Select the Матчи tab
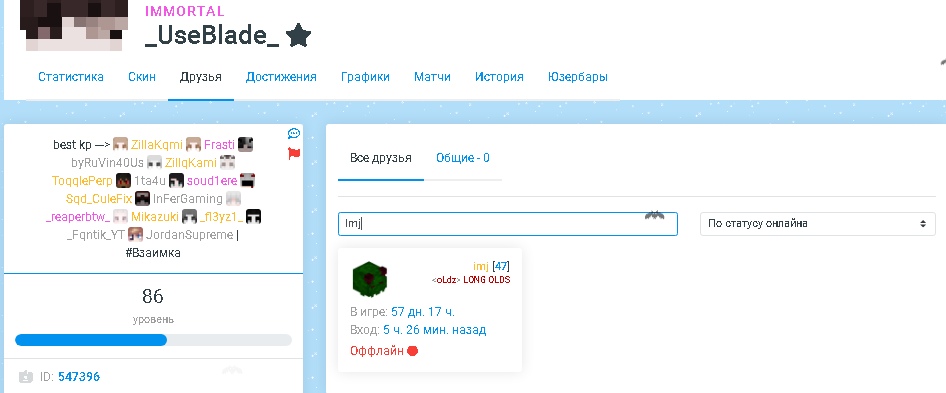 tap(432, 77)
